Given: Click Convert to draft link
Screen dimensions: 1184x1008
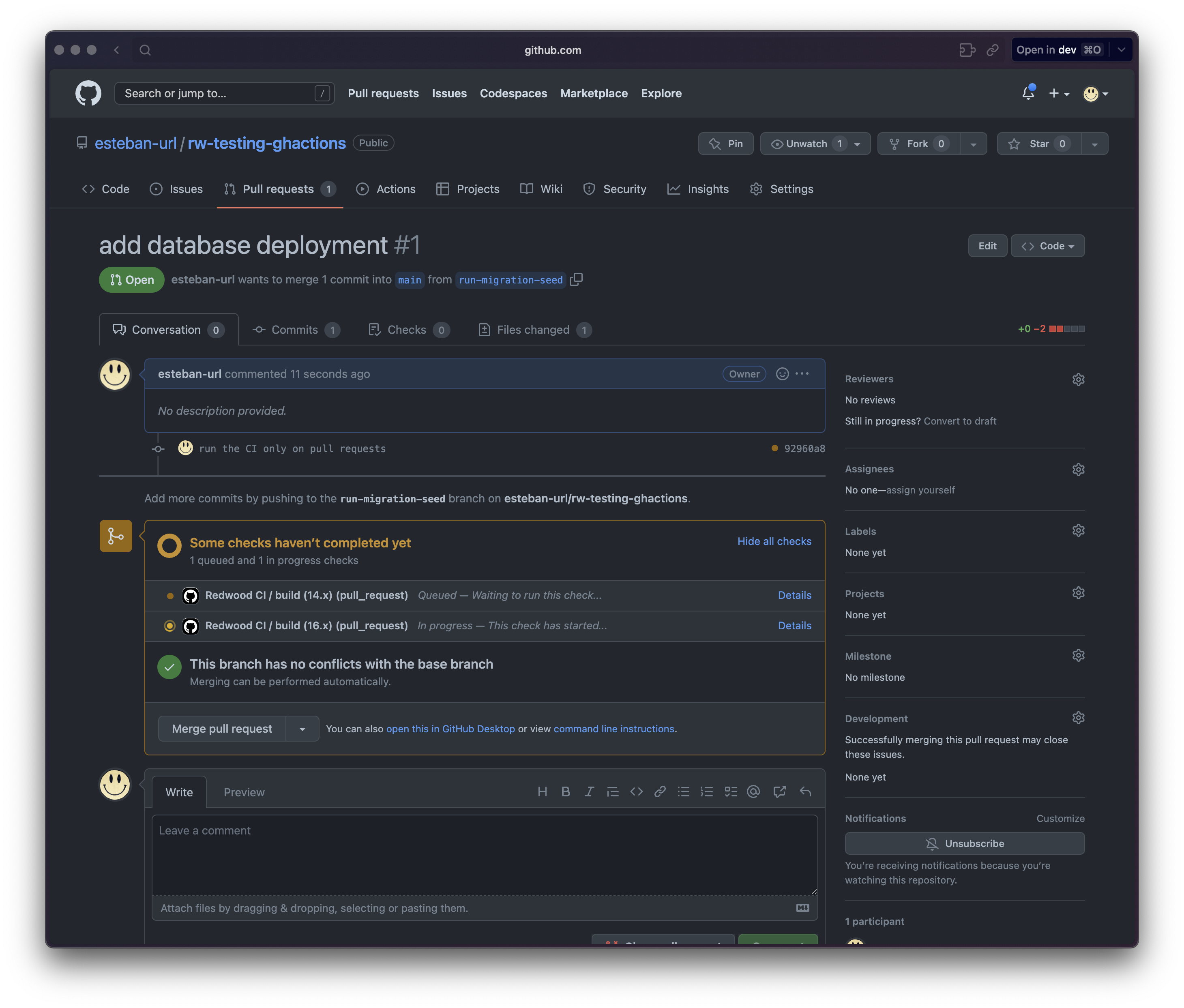Looking at the screenshot, I should (x=959, y=421).
